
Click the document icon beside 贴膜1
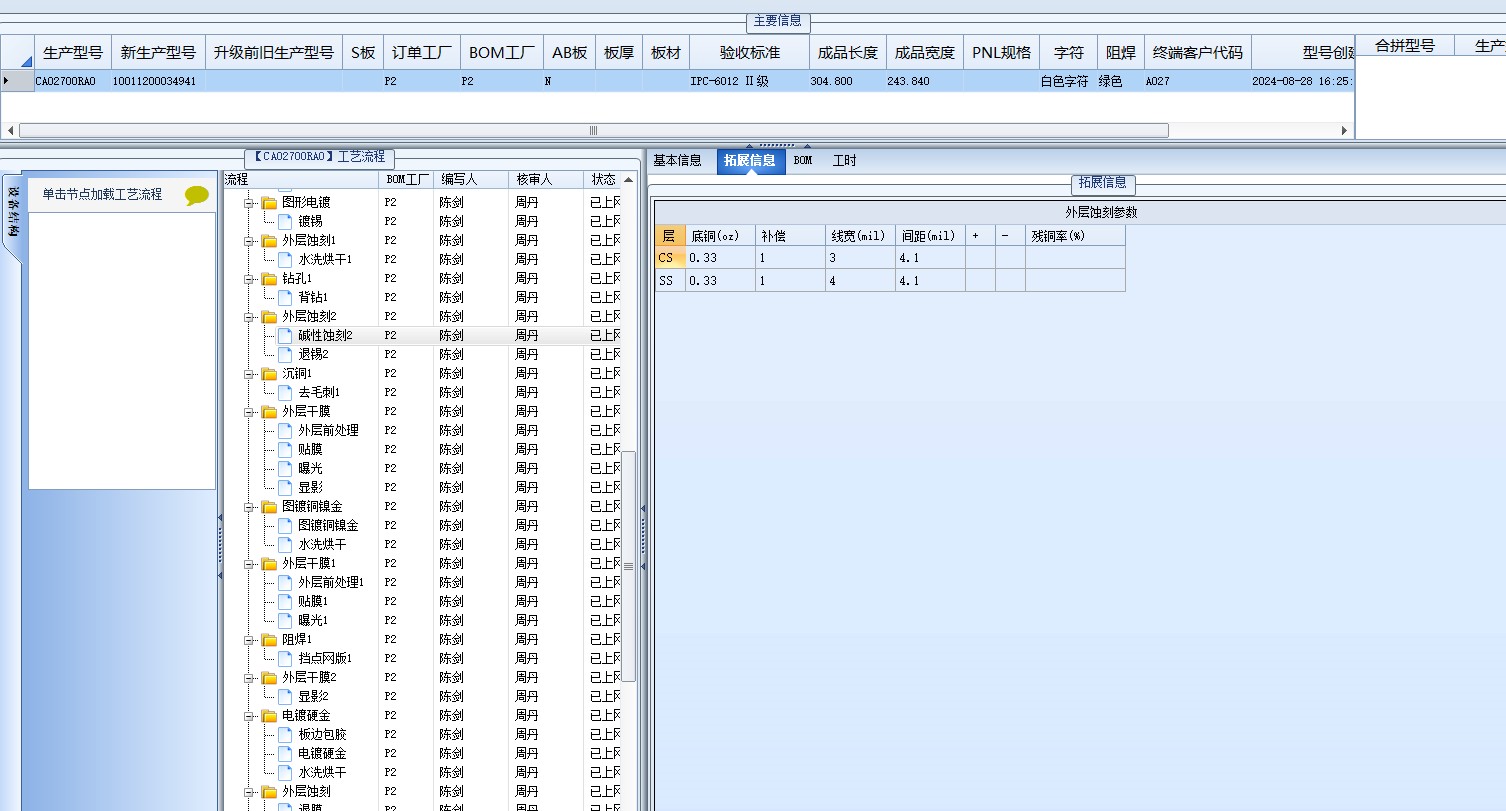pos(286,601)
